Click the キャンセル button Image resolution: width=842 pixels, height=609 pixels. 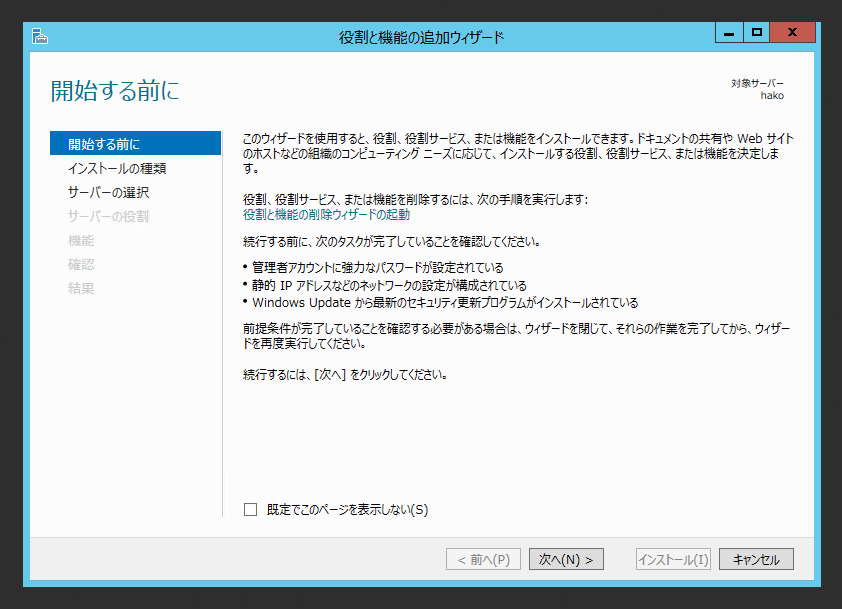[756, 560]
